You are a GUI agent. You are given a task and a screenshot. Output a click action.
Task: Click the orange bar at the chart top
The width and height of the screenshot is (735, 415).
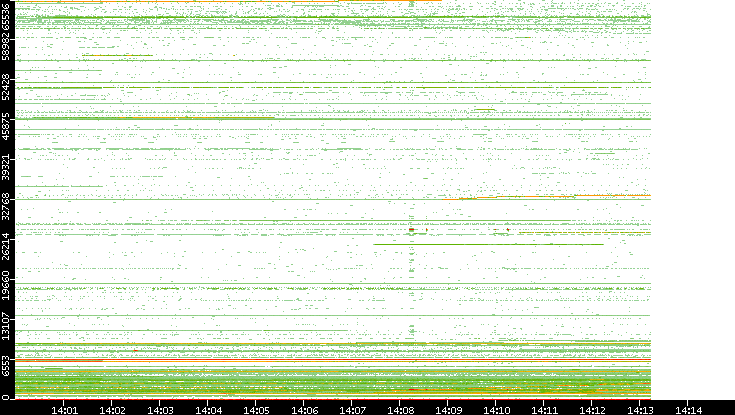tap(390, 2)
